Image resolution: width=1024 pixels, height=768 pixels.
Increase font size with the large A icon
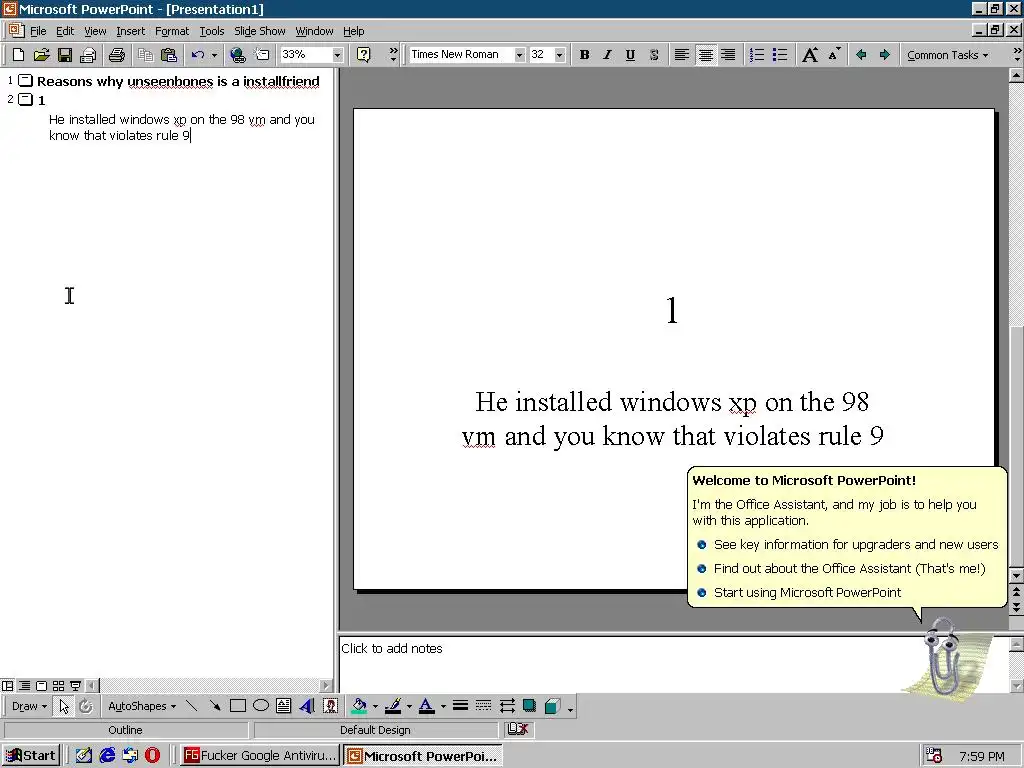810,55
